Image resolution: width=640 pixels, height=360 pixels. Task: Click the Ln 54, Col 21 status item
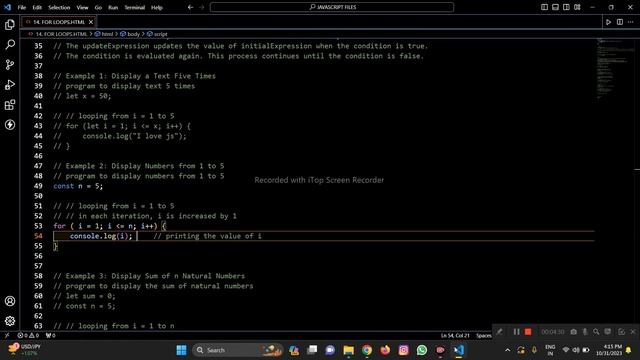pos(455,336)
